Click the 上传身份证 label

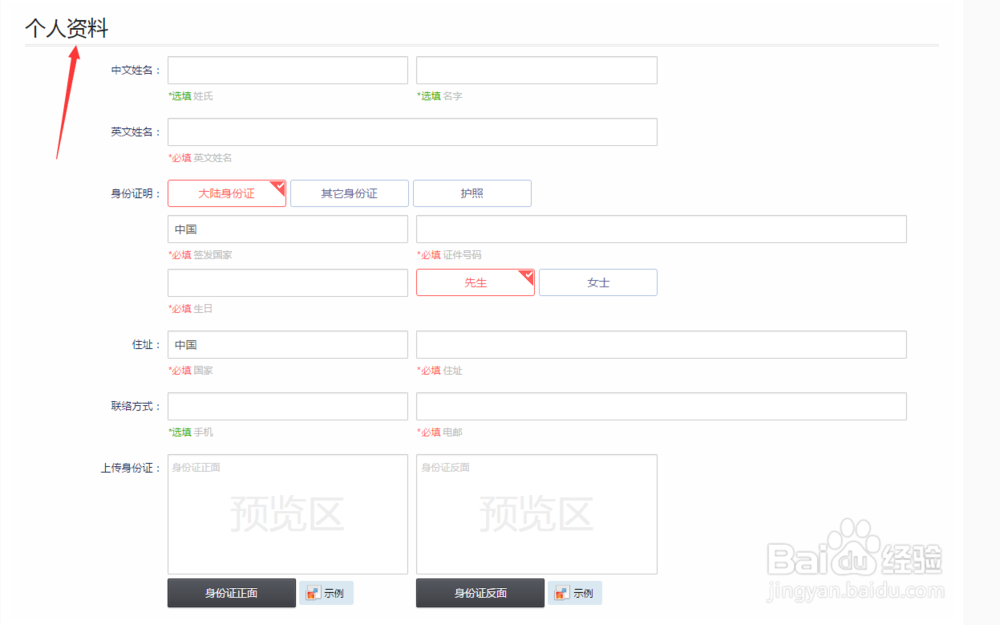coord(130,468)
